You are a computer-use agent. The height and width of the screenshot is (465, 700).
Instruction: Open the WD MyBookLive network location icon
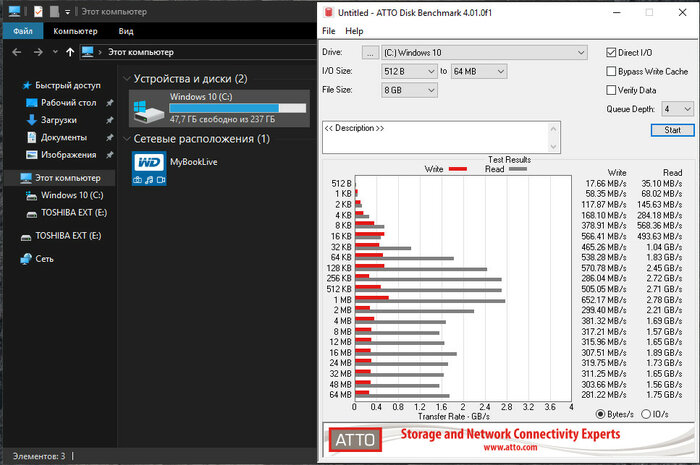pos(149,168)
